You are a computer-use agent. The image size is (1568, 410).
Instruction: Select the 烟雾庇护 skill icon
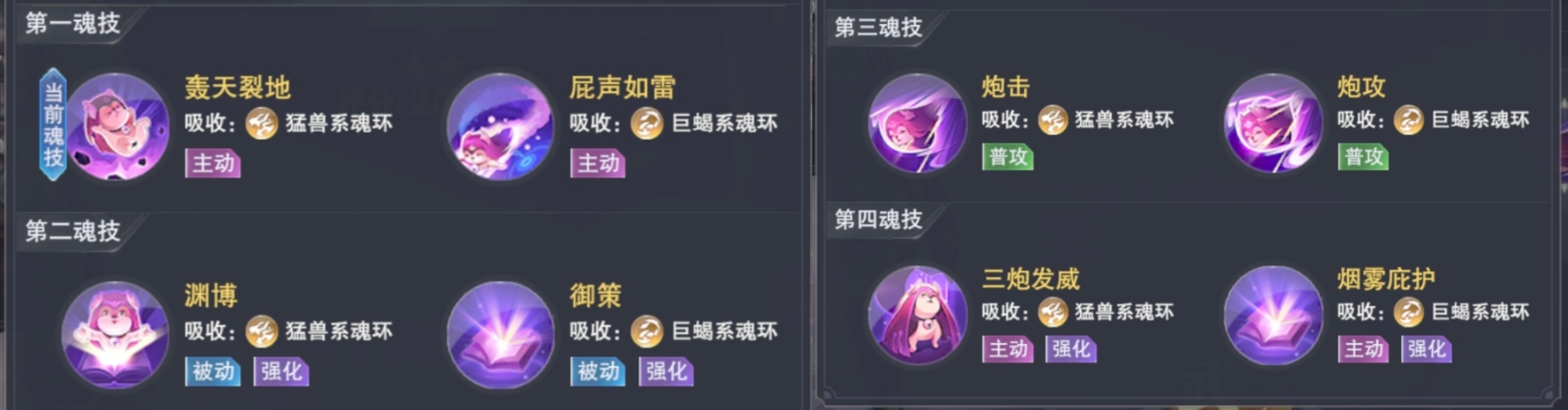[x=1273, y=315]
